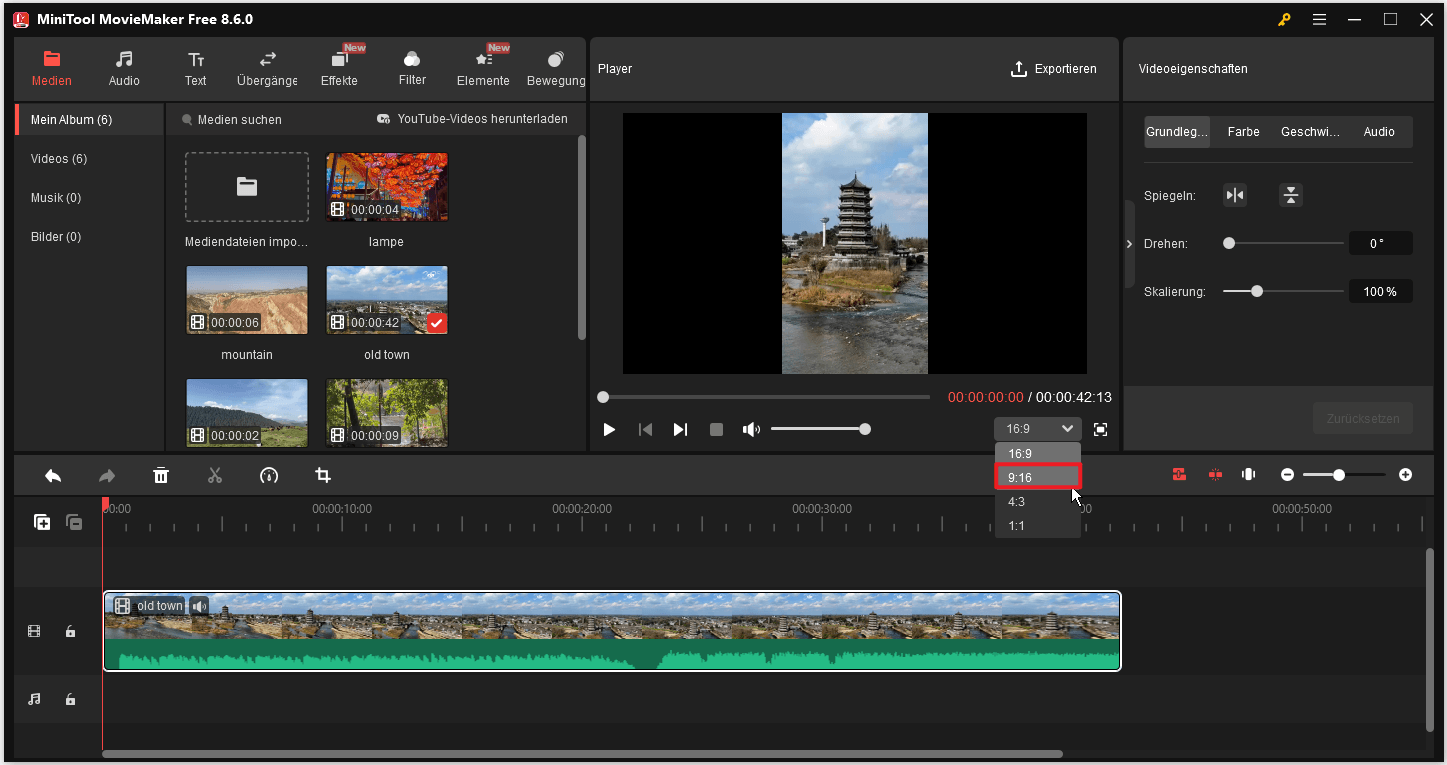Switch to the Farbe tab
This screenshot has width=1447, height=765.
(1243, 131)
